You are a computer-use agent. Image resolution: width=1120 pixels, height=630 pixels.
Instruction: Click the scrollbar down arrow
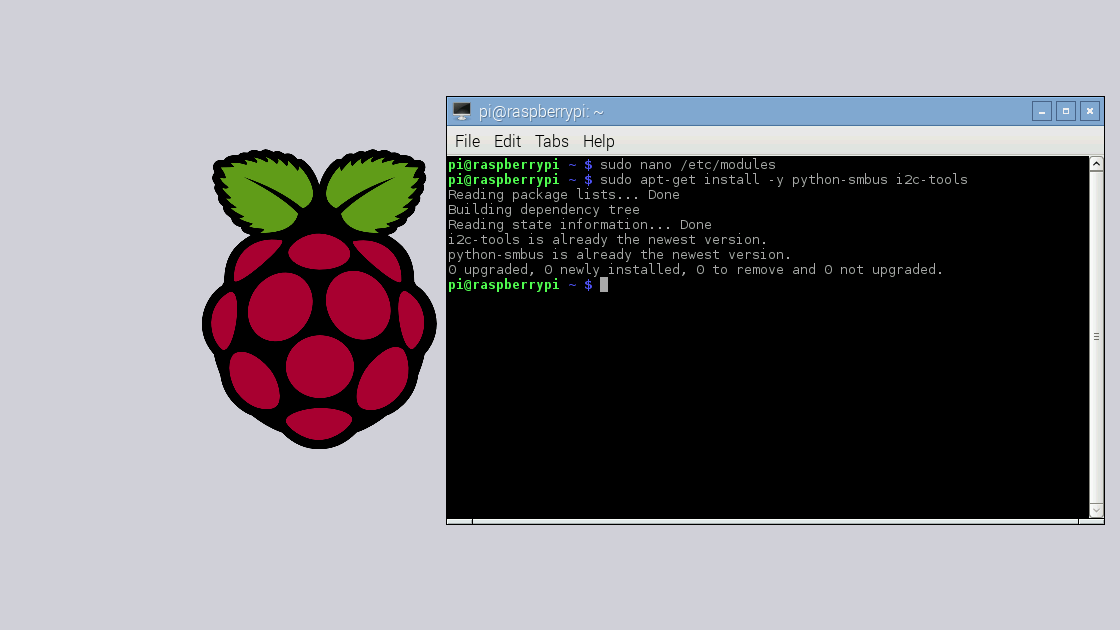1096,510
